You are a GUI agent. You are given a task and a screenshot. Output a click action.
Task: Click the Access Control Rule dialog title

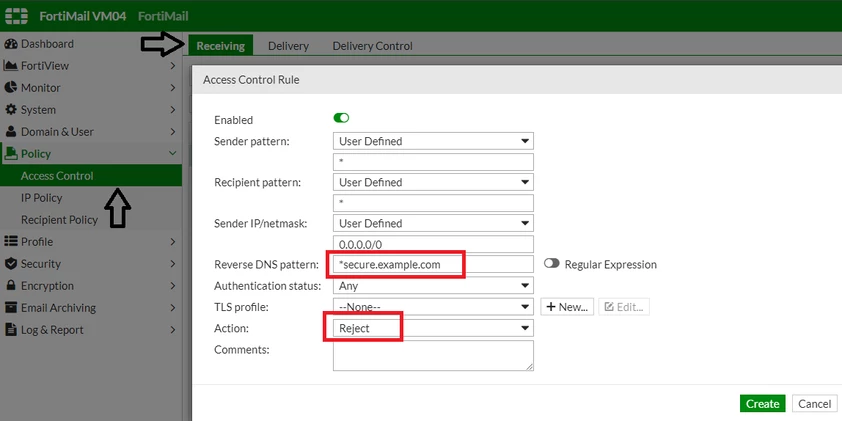coord(251,80)
